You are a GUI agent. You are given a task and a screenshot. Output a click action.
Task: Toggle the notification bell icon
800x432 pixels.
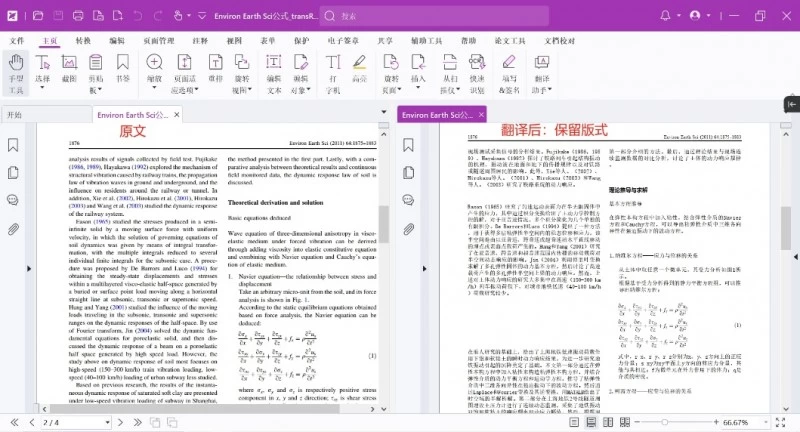point(665,15)
